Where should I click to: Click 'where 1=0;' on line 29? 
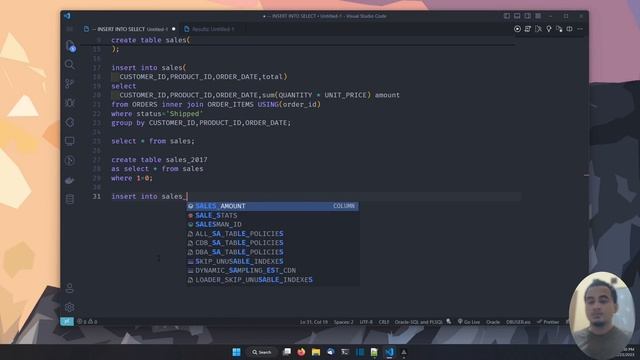click(132, 178)
